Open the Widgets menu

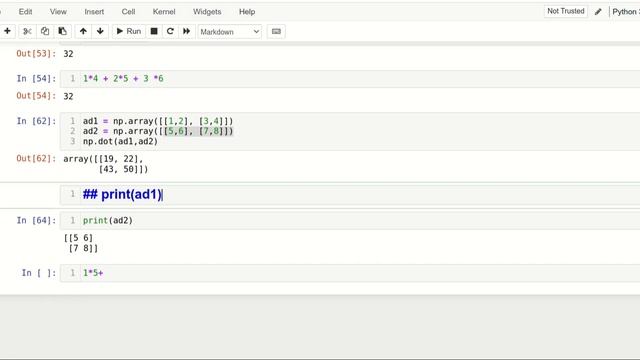(207, 12)
